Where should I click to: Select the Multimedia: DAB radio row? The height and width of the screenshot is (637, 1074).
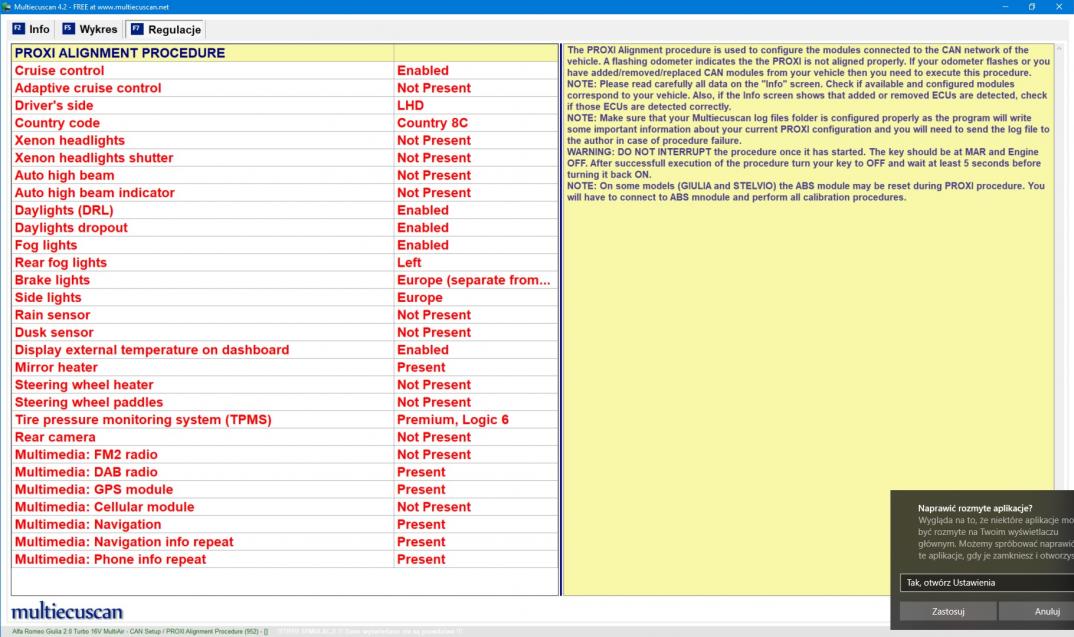tap(285, 472)
